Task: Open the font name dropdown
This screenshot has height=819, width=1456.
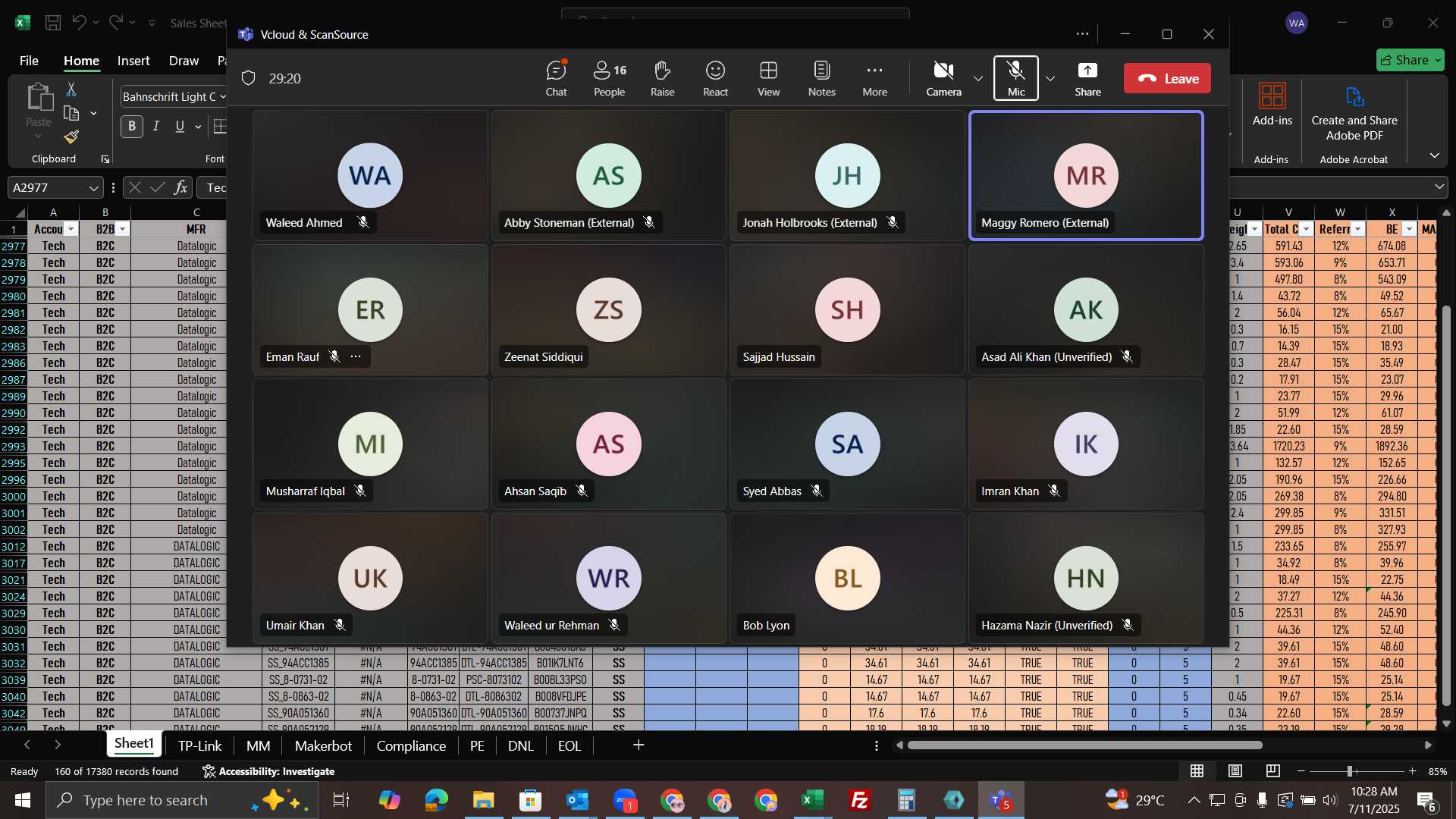Action: pyautogui.click(x=223, y=97)
